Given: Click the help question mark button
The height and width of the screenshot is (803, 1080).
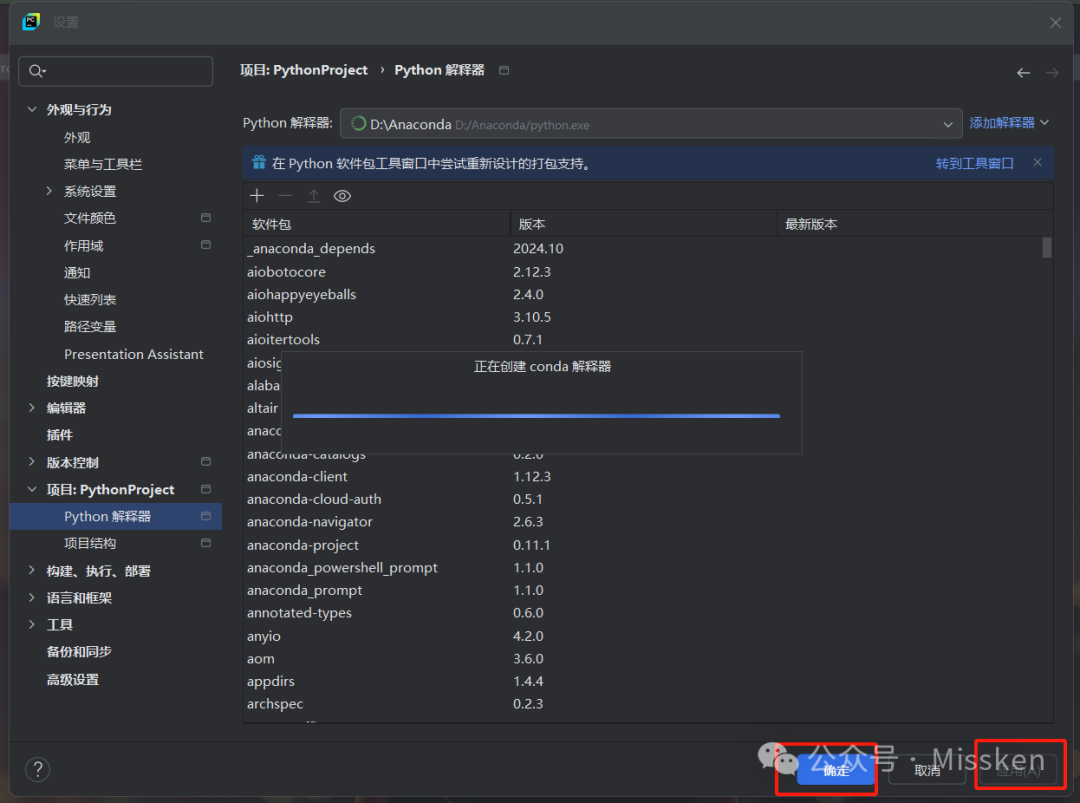Looking at the screenshot, I should click(x=38, y=769).
